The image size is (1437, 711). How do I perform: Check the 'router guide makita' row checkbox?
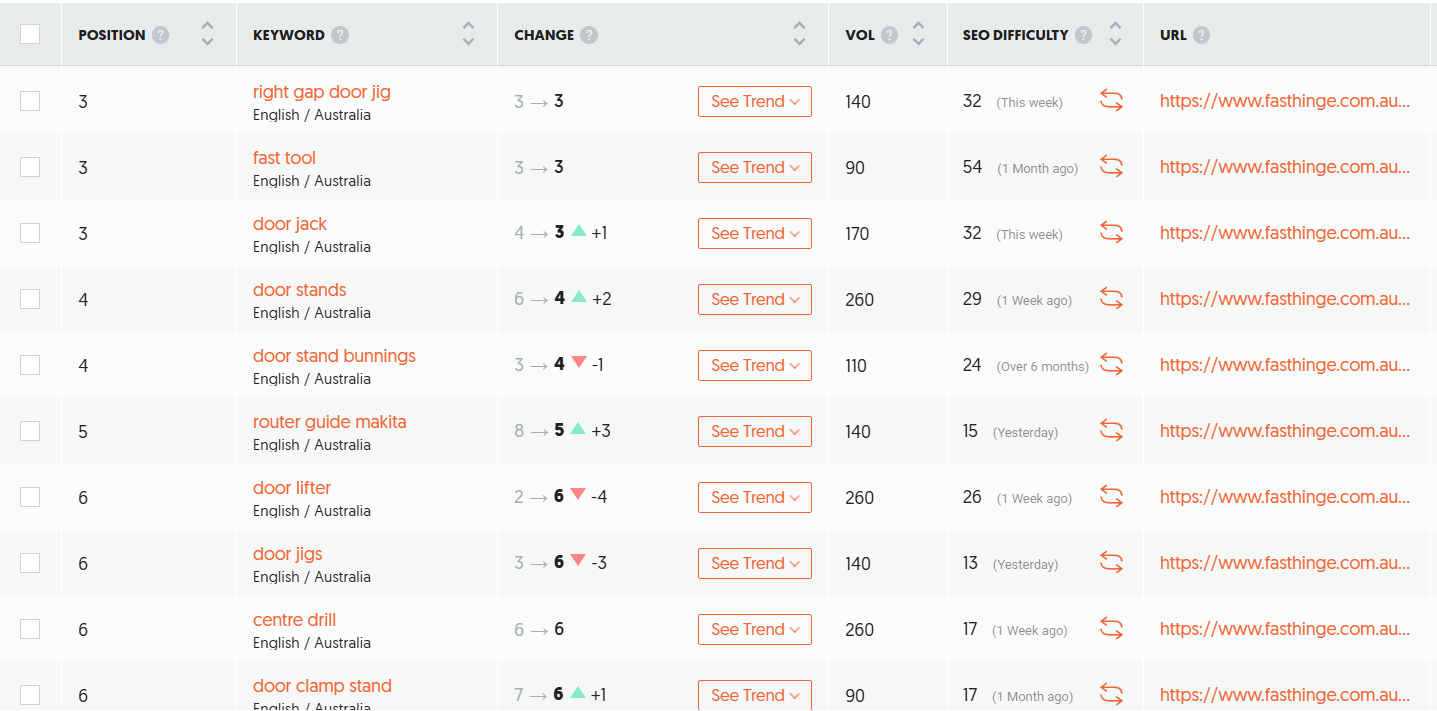point(30,431)
